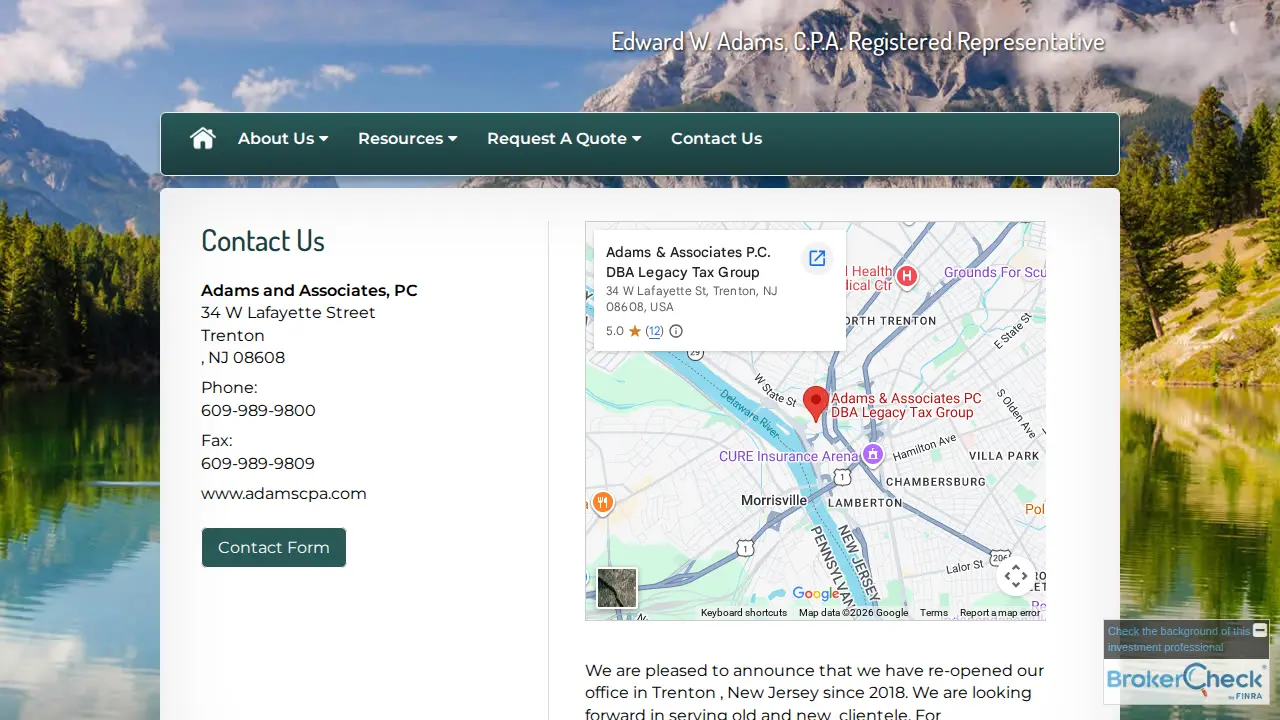Click the phone number 609-989-9800
Image resolution: width=1280 pixels, height=720 pixels.
(x=258, y=411)
